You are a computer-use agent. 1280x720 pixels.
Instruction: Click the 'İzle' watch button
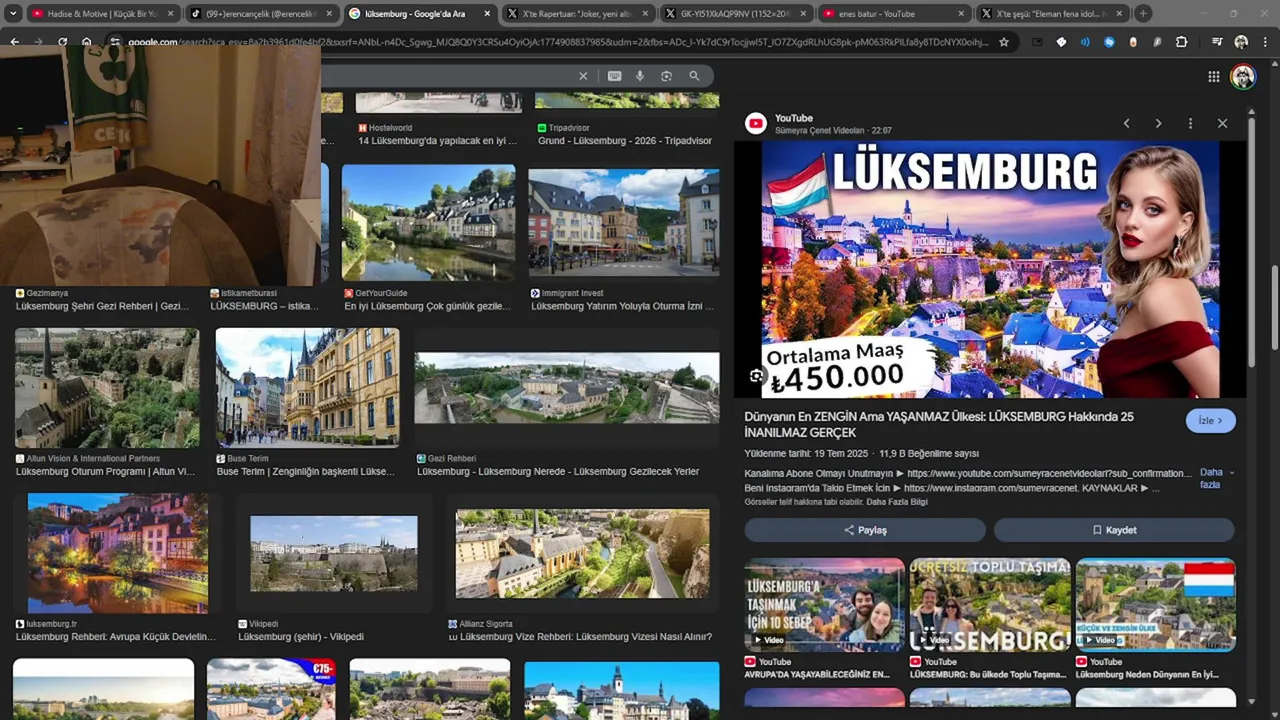(x=1210, y=421)
